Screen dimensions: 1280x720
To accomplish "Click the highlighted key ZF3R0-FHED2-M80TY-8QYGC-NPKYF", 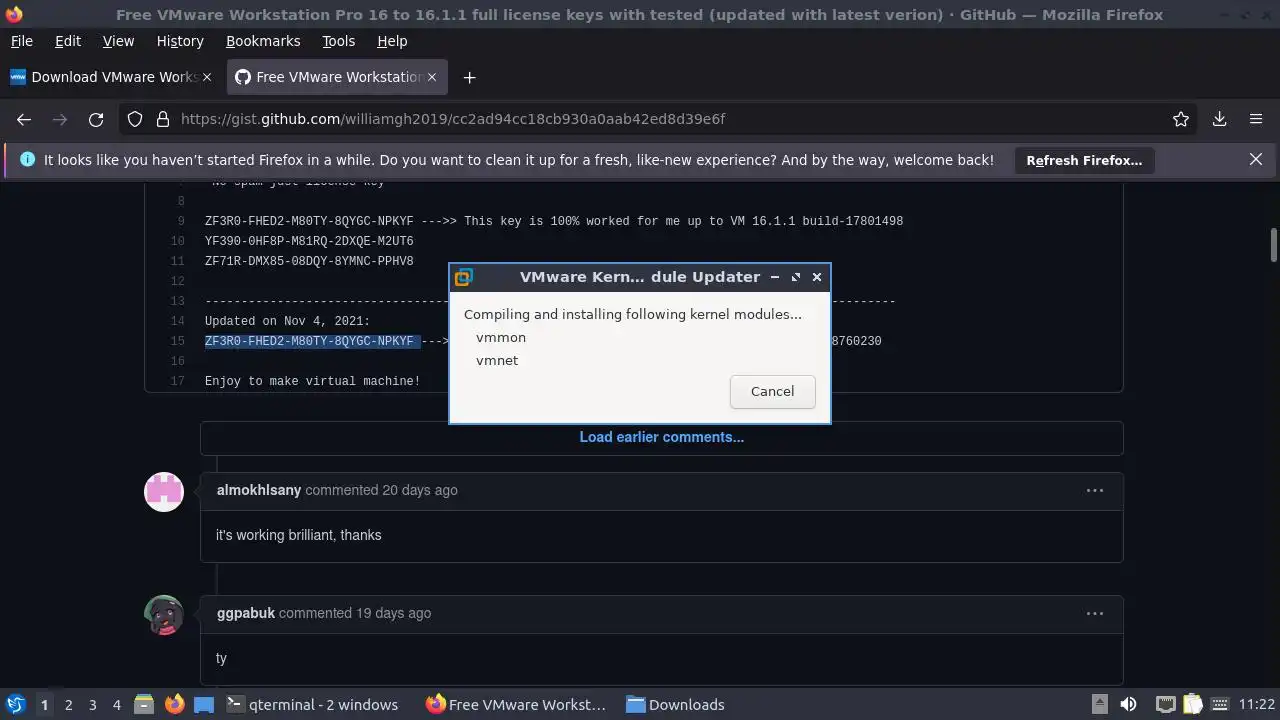I will (309, 341).
